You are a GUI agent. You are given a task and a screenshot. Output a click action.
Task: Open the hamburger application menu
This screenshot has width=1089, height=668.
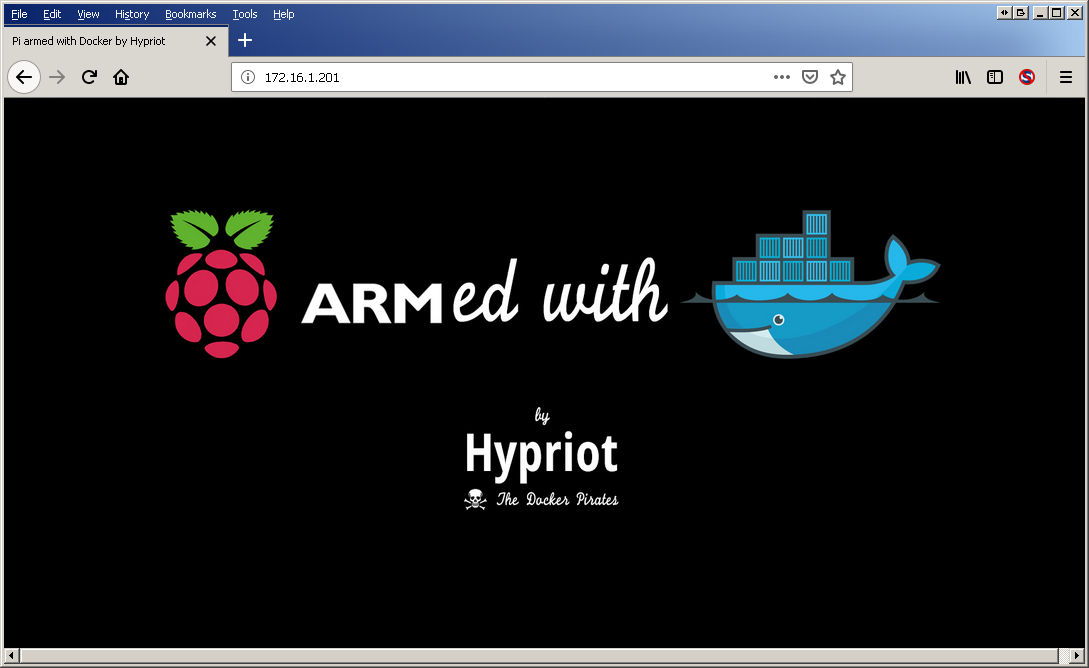click(1065, 77)
